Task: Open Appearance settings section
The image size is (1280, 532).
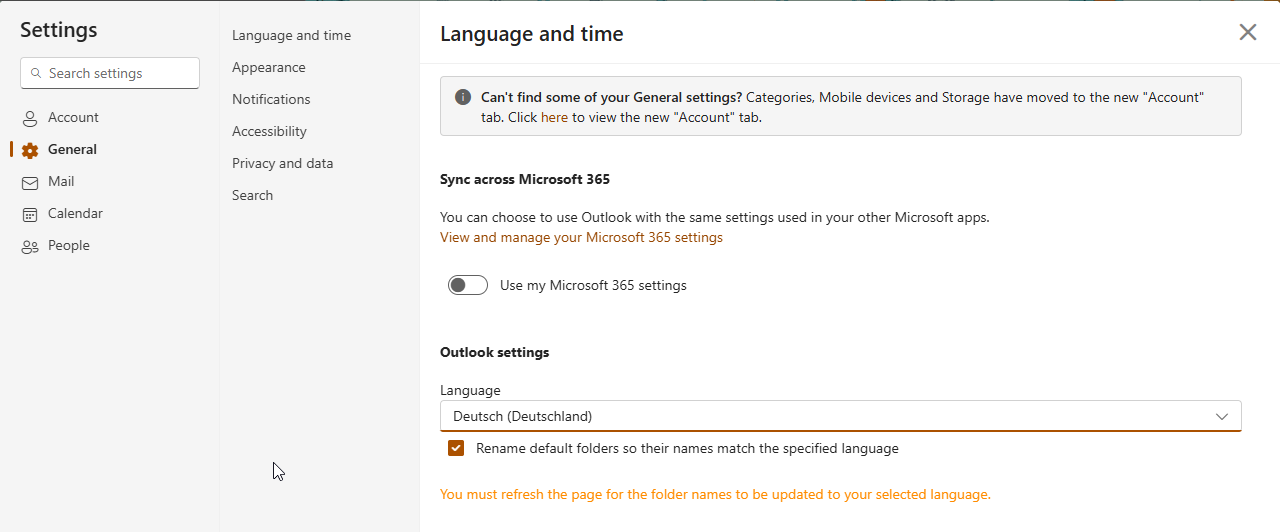Action: (269, 67)
